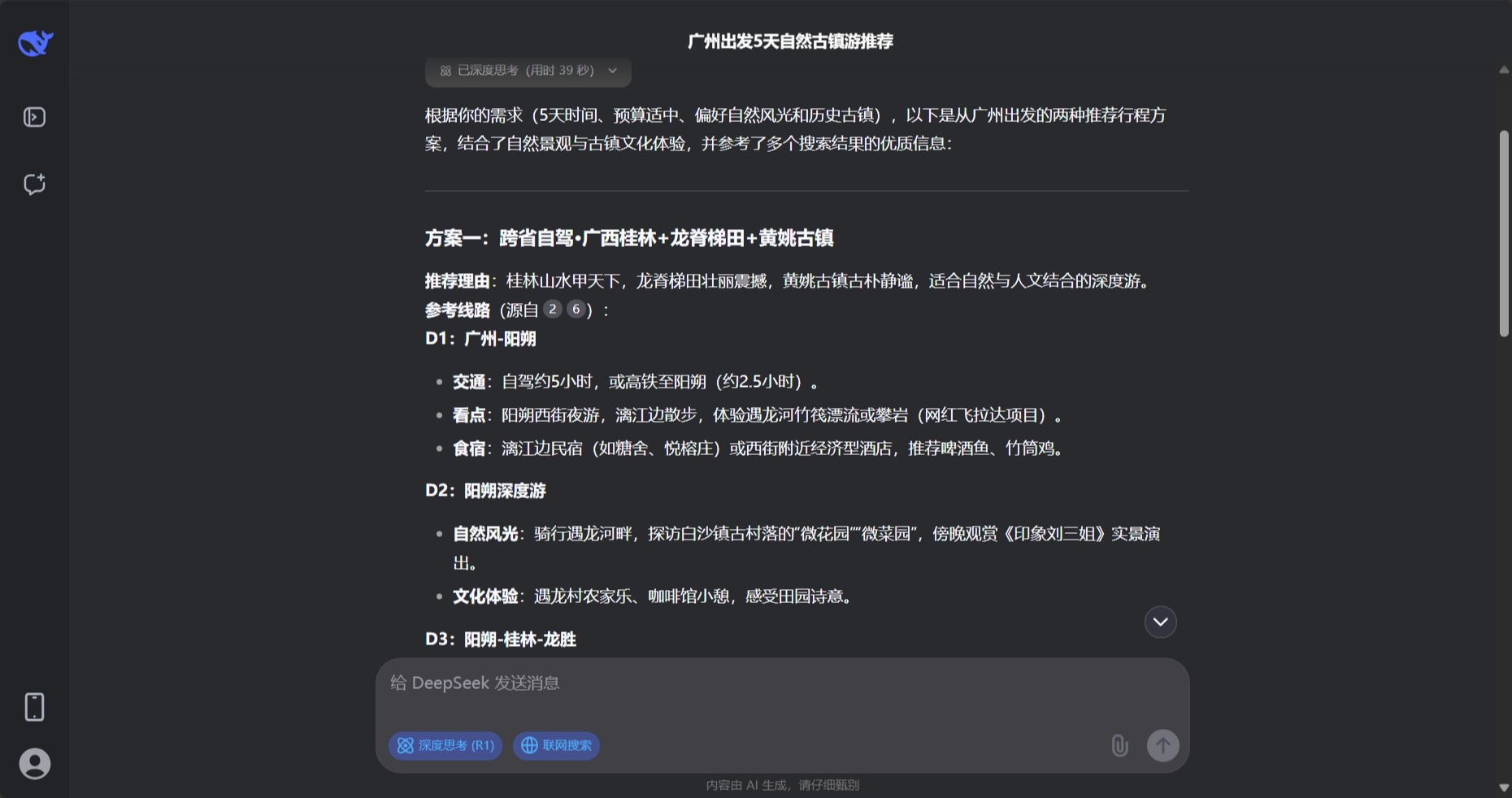
Task: Click the 自然风光 bullet line
Action: tap(806, 549)
